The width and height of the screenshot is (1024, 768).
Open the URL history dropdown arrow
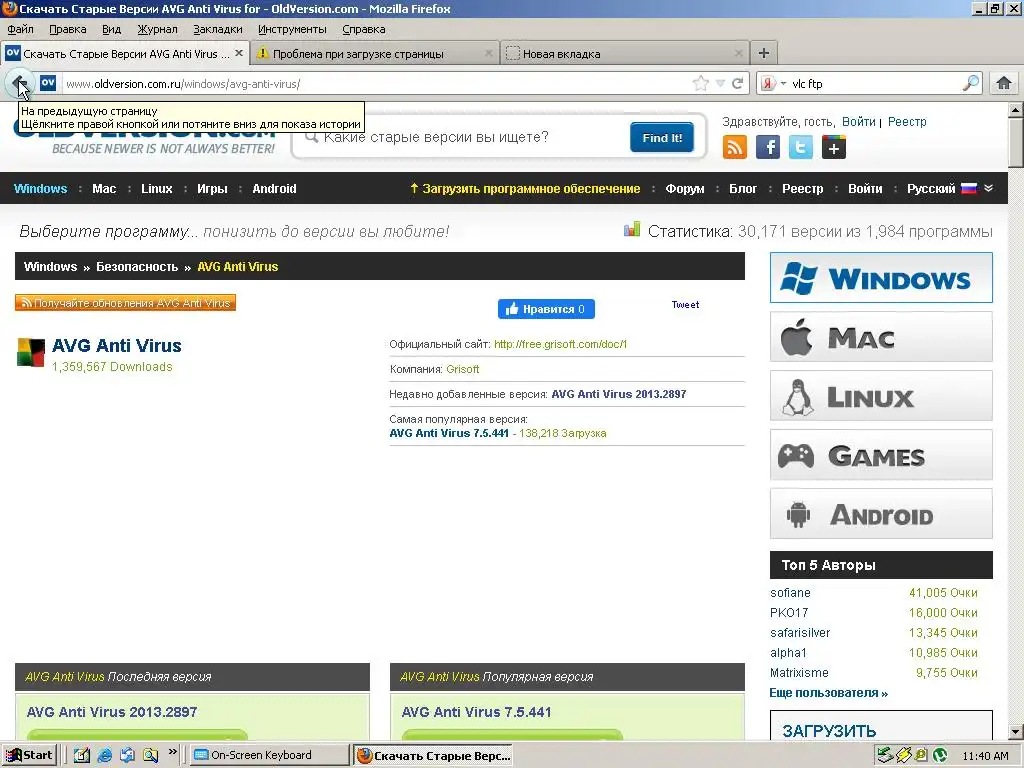[x=720, y=83]
